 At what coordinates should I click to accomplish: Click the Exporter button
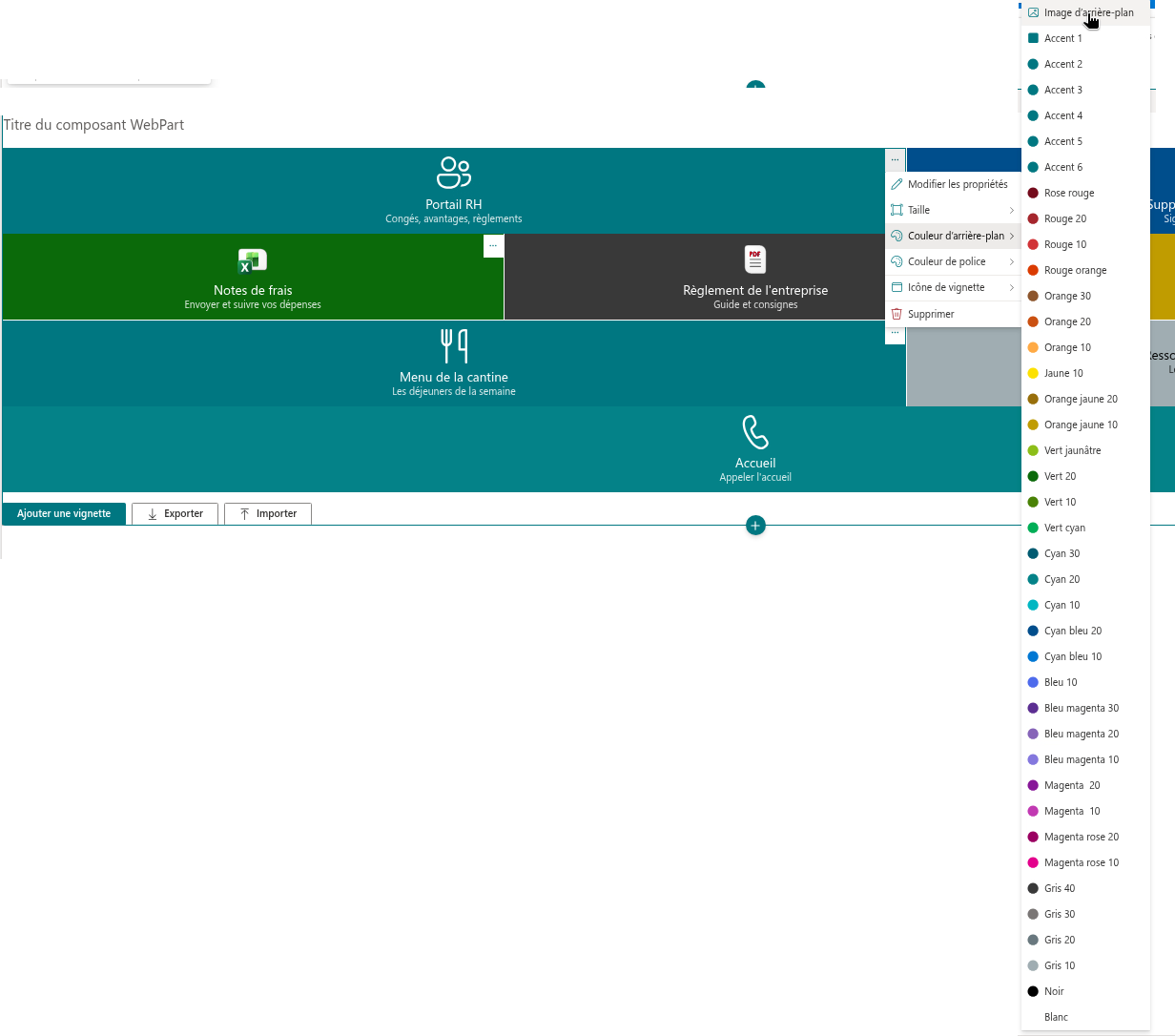(x=175, y=513)
